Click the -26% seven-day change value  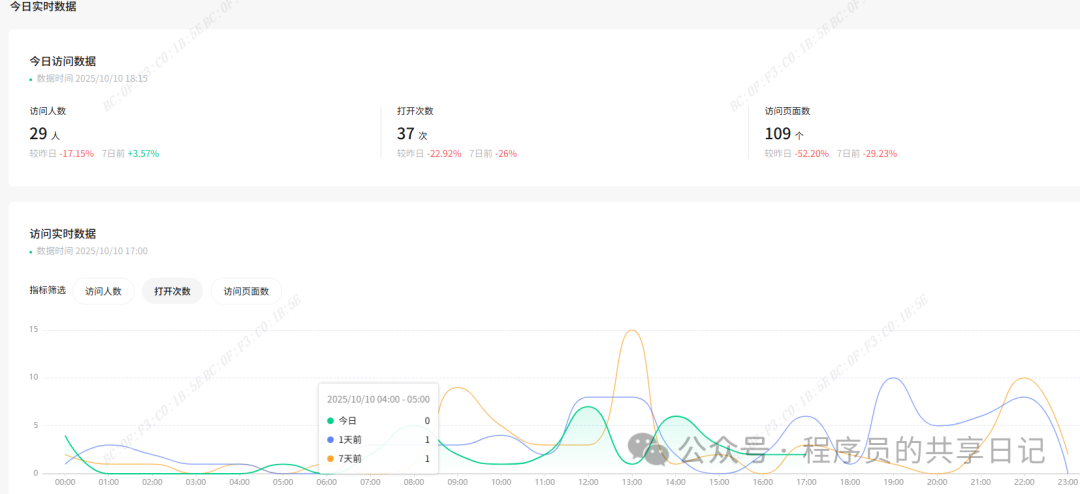click(x=506, y=154)
